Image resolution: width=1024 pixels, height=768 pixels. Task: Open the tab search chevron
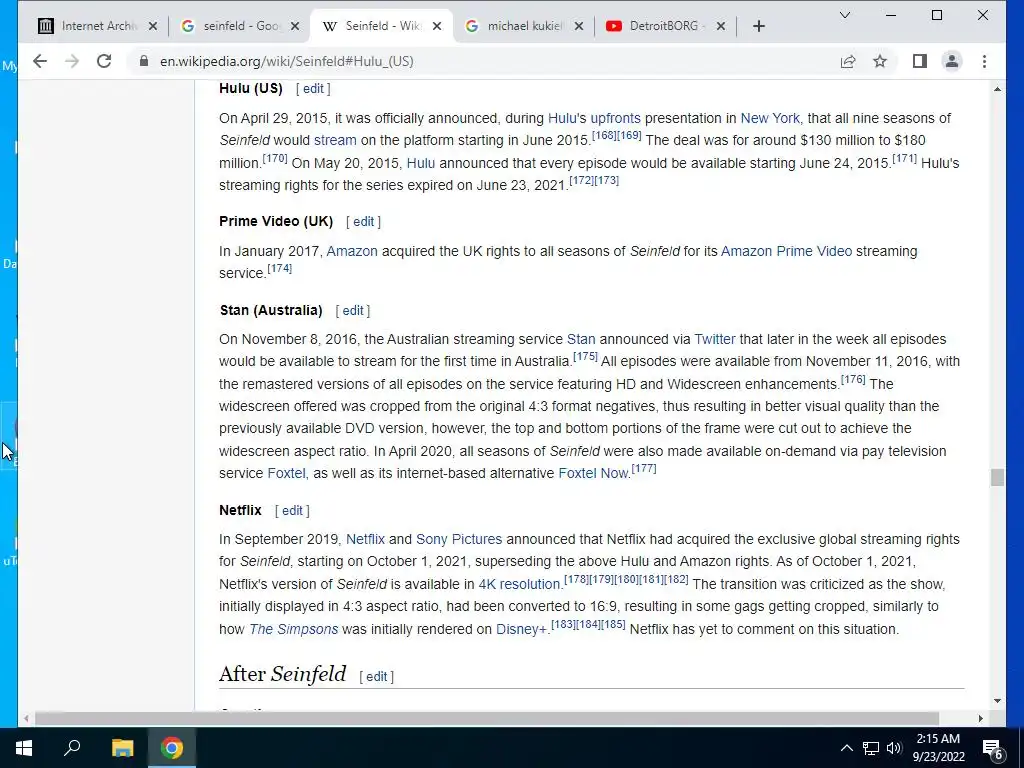click(x=844, y=15)
